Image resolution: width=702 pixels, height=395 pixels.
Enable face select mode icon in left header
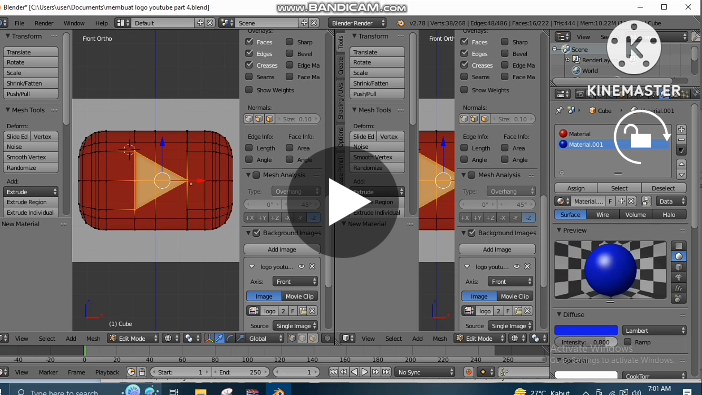(x=313, y=339)
